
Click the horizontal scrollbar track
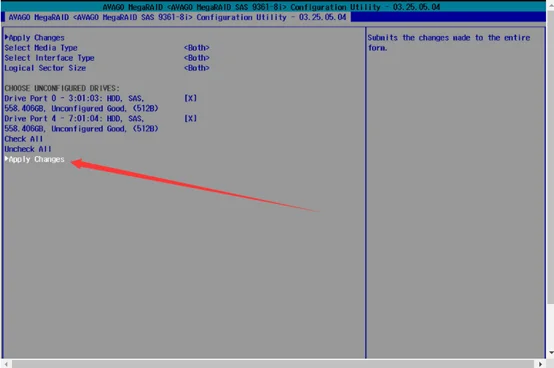[x=273, y=364]
